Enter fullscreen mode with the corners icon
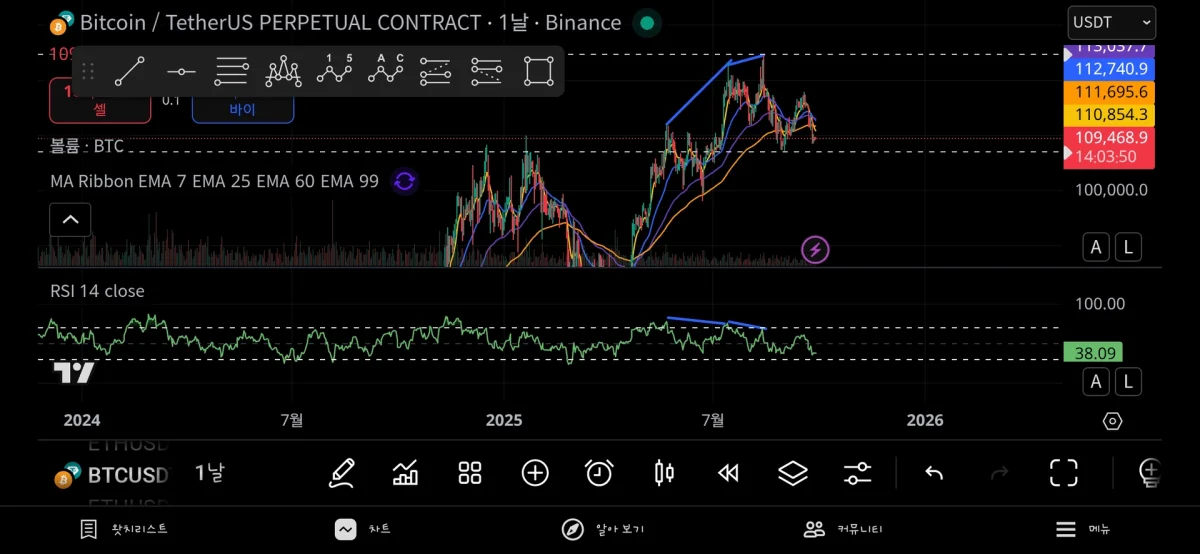Screen dimensions: 1200x554 [x=1064, y=473]
